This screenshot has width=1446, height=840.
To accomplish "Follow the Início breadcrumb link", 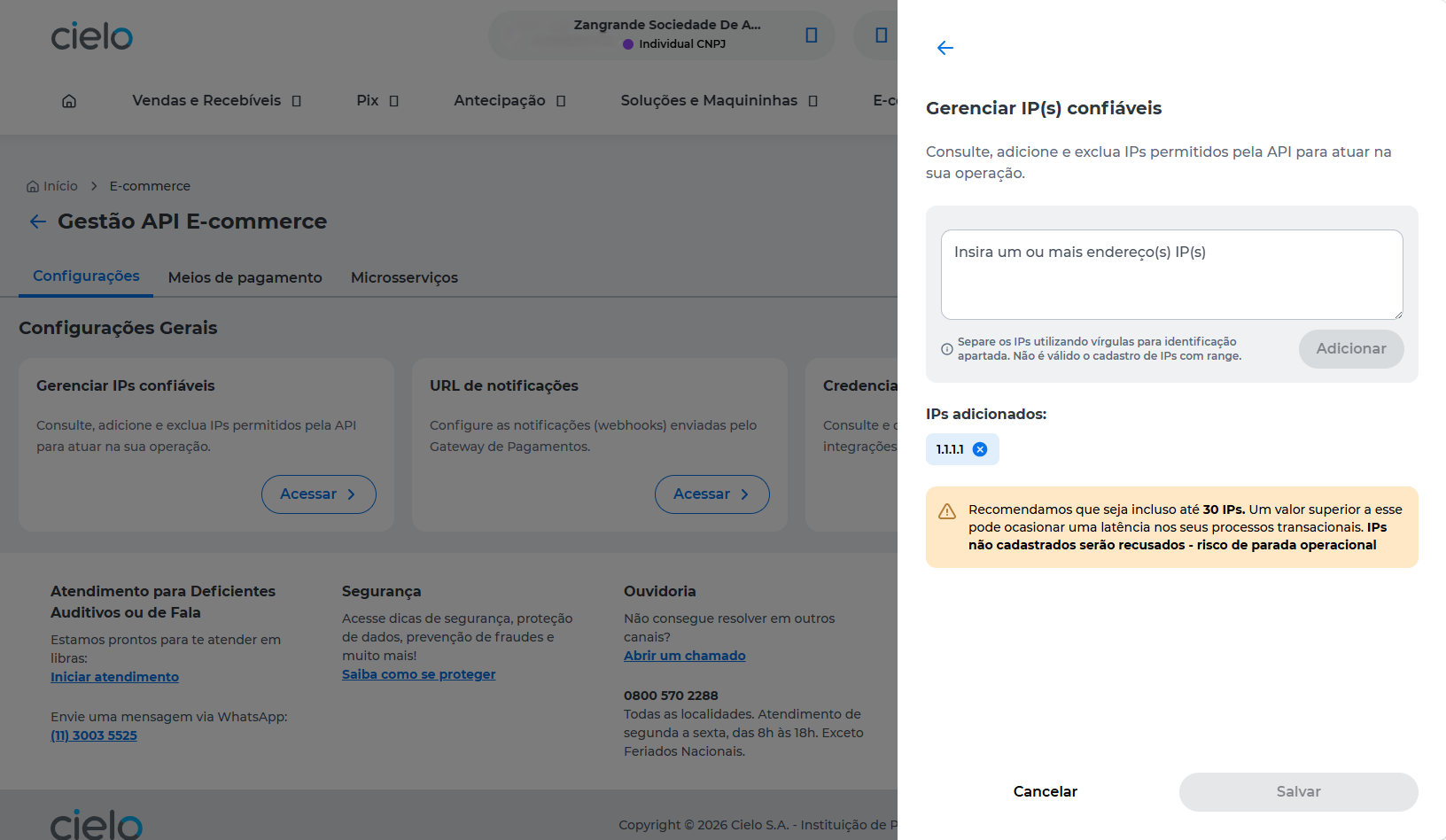I will click(x=52, y=186).
